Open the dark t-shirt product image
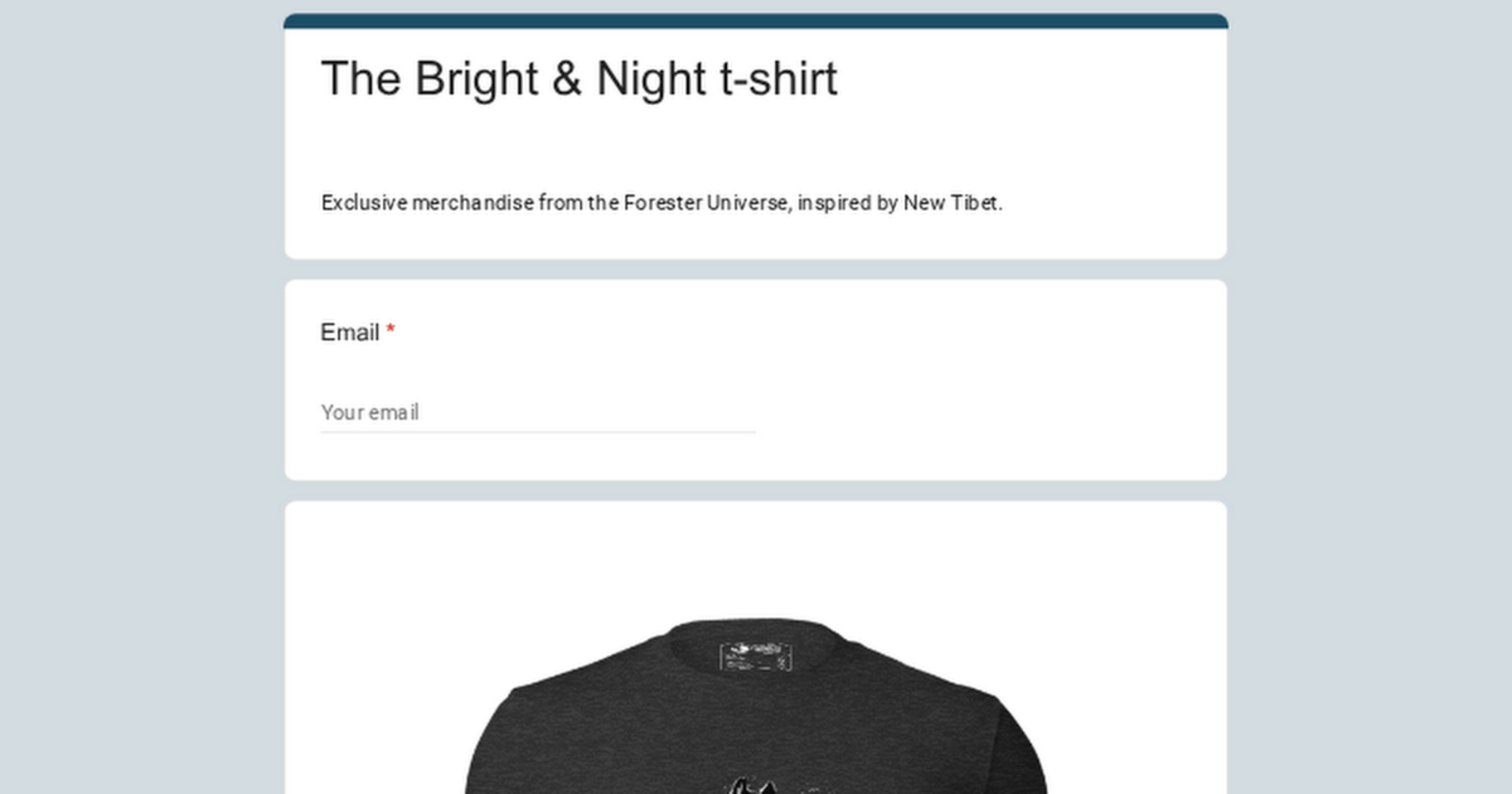Screen dimensions: 1512x794 click(x=756, y=706)
